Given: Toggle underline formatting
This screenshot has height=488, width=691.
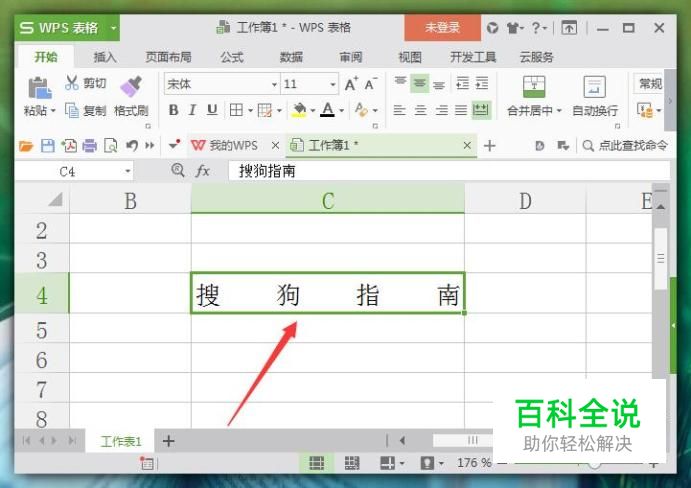Looking at the screenshot, I should pyautogui.click(x=212, y=110).
